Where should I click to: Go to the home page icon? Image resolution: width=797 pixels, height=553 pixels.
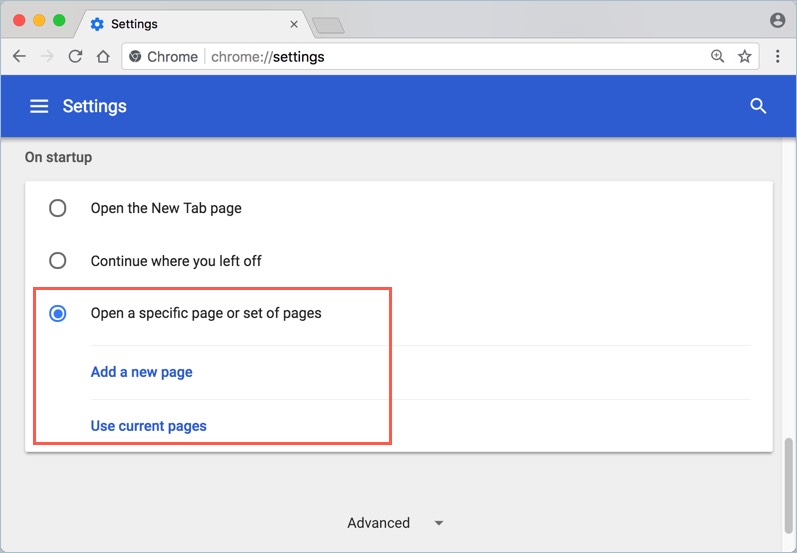click(x=103, y=57)
